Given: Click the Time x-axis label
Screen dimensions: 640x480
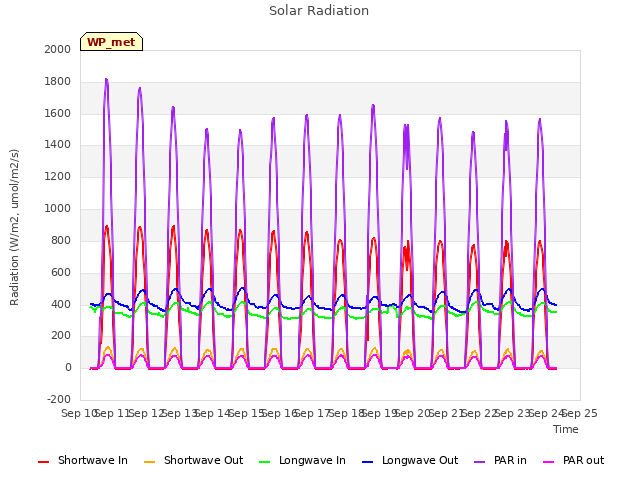Looking at the screenshot, I should click(x=566, y=429).
